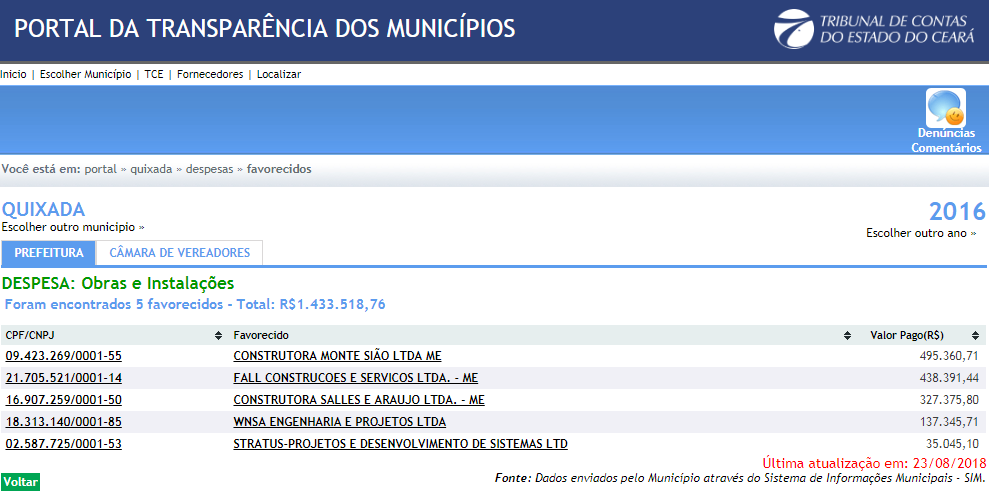Screen dimensions: 989x498
Task: Sort by Favorecido column arrows
Action: (847, 335)
